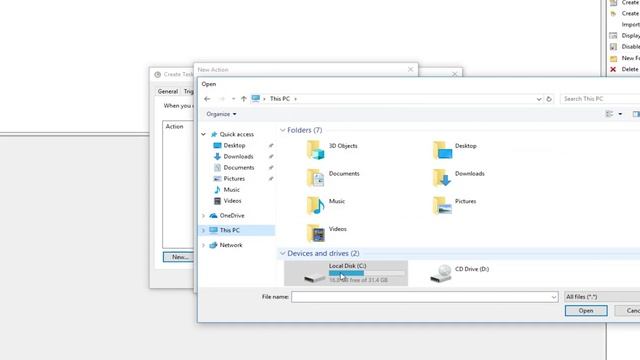This screenshot has height=360, width=640.
Task: Click Disable icon in Actions pane
Action: click(613, 47)
